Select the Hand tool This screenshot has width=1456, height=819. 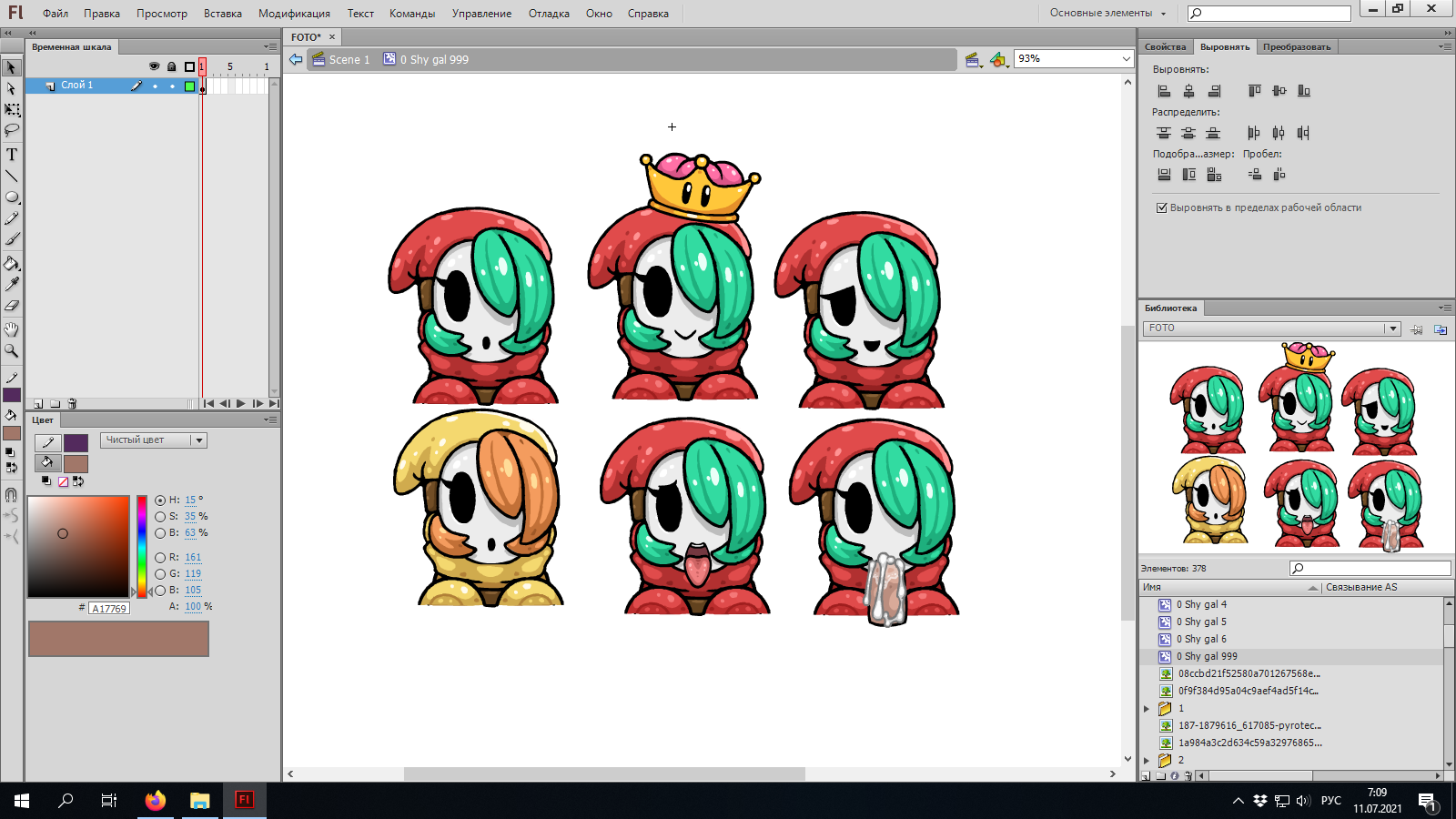point(12,329)
